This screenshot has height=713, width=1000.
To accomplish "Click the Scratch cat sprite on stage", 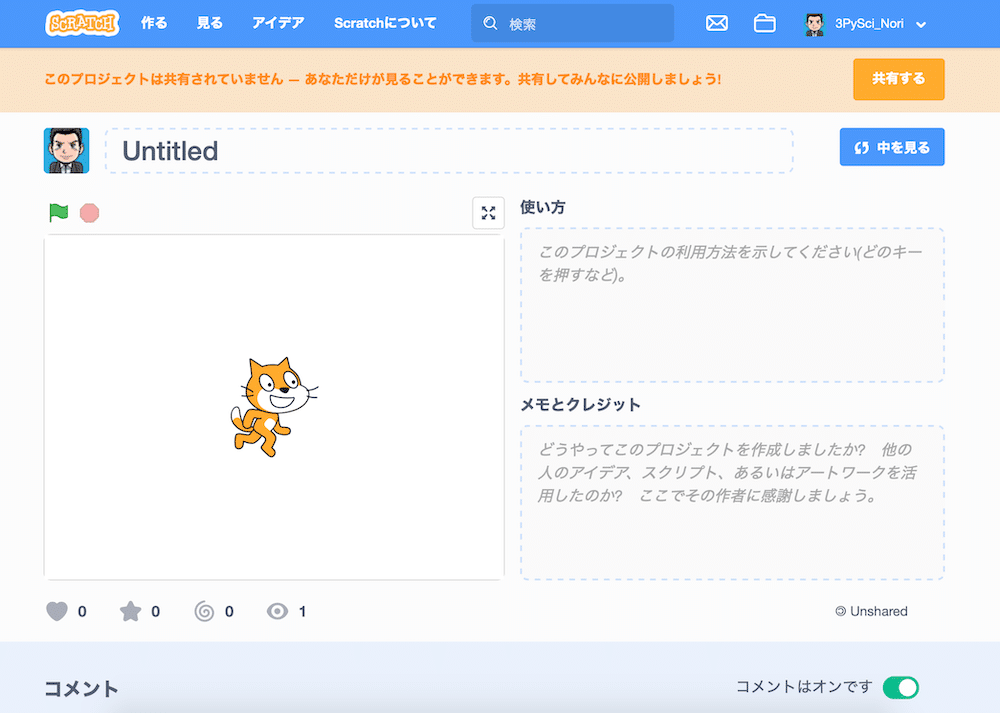I will 274,407.
